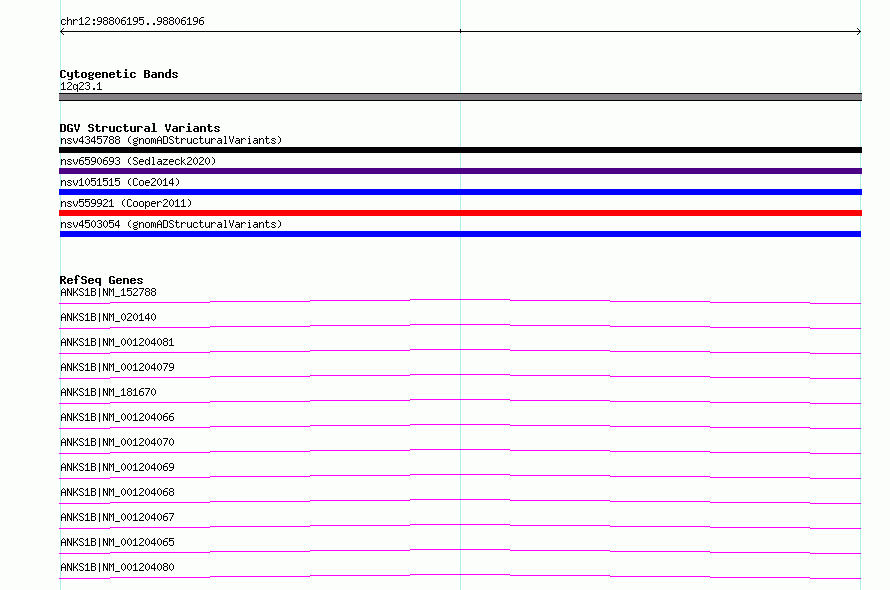This screenshot has width=890, height=590.
Task: Open ANKS1B|NM_001204081 transcript label
Action: (117, 342)
